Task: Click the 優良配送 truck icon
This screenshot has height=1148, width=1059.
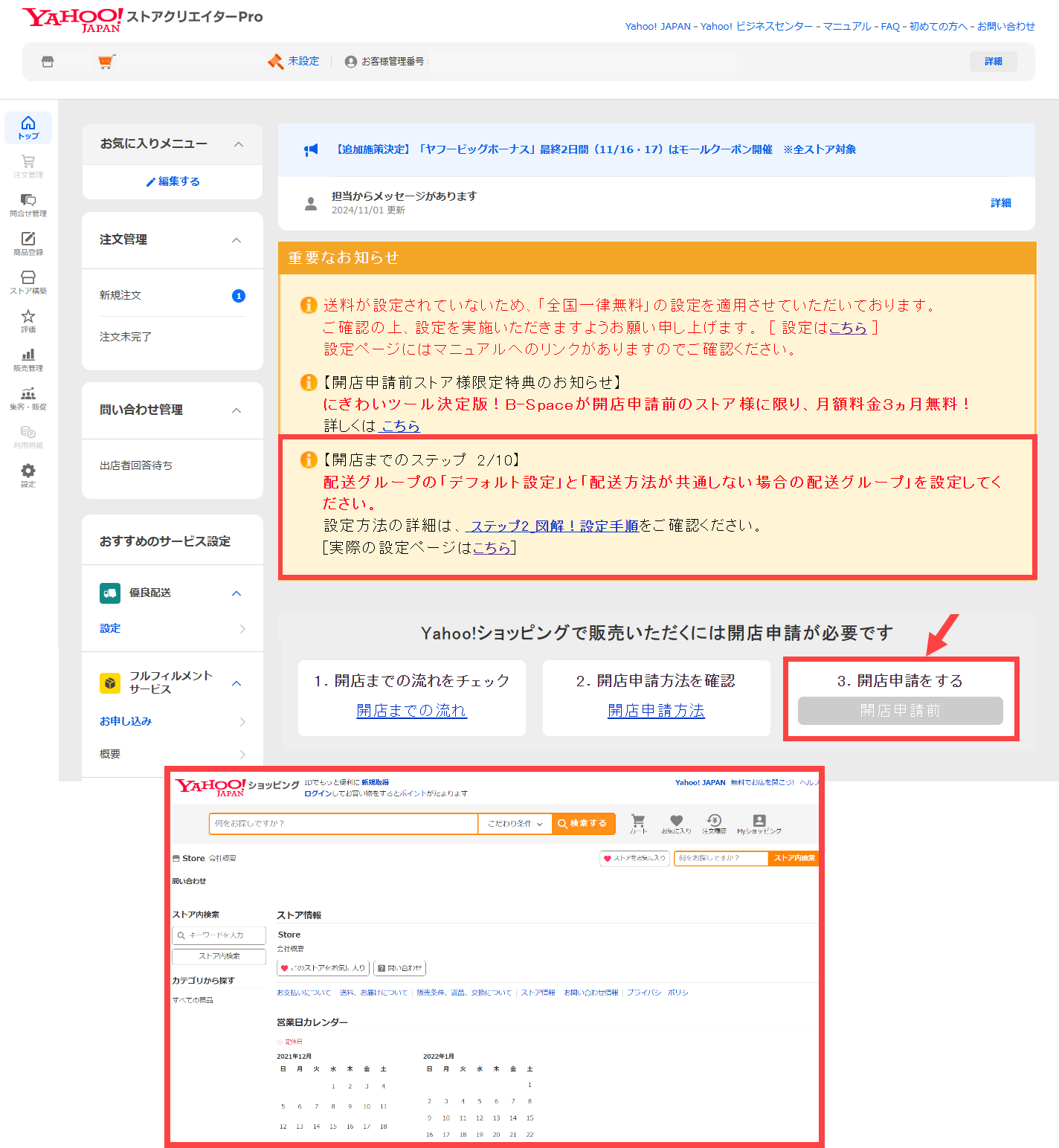Action: [110, 593]
